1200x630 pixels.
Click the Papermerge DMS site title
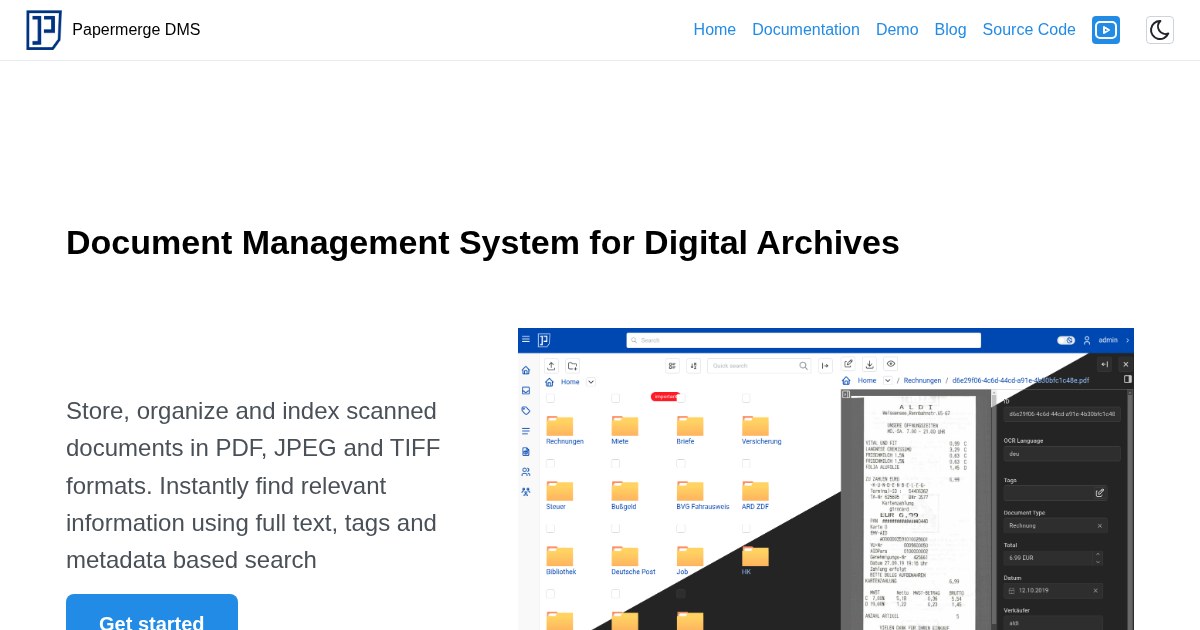pyautogui.click(x=136, y=30)
